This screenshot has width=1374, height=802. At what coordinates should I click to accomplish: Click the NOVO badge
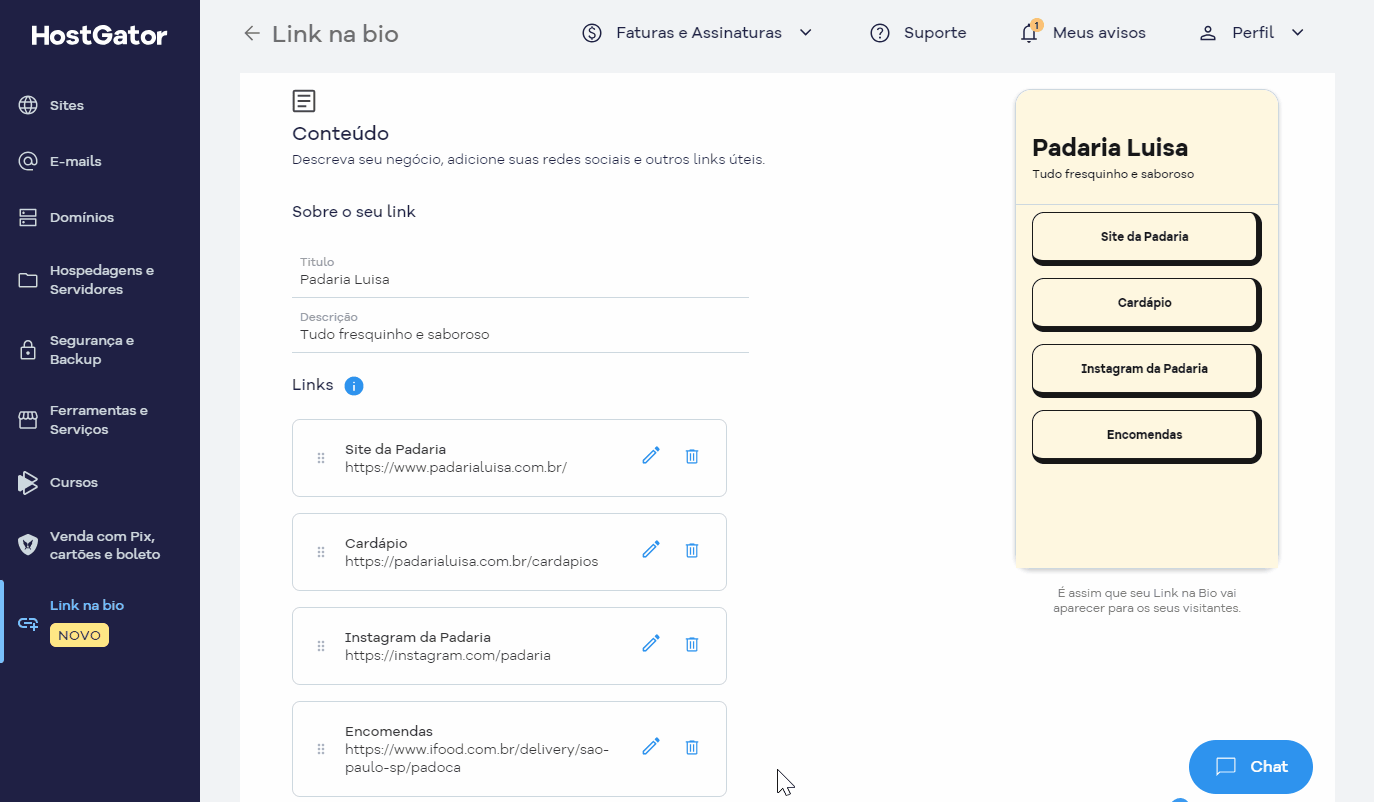click(x=79, y=635)
